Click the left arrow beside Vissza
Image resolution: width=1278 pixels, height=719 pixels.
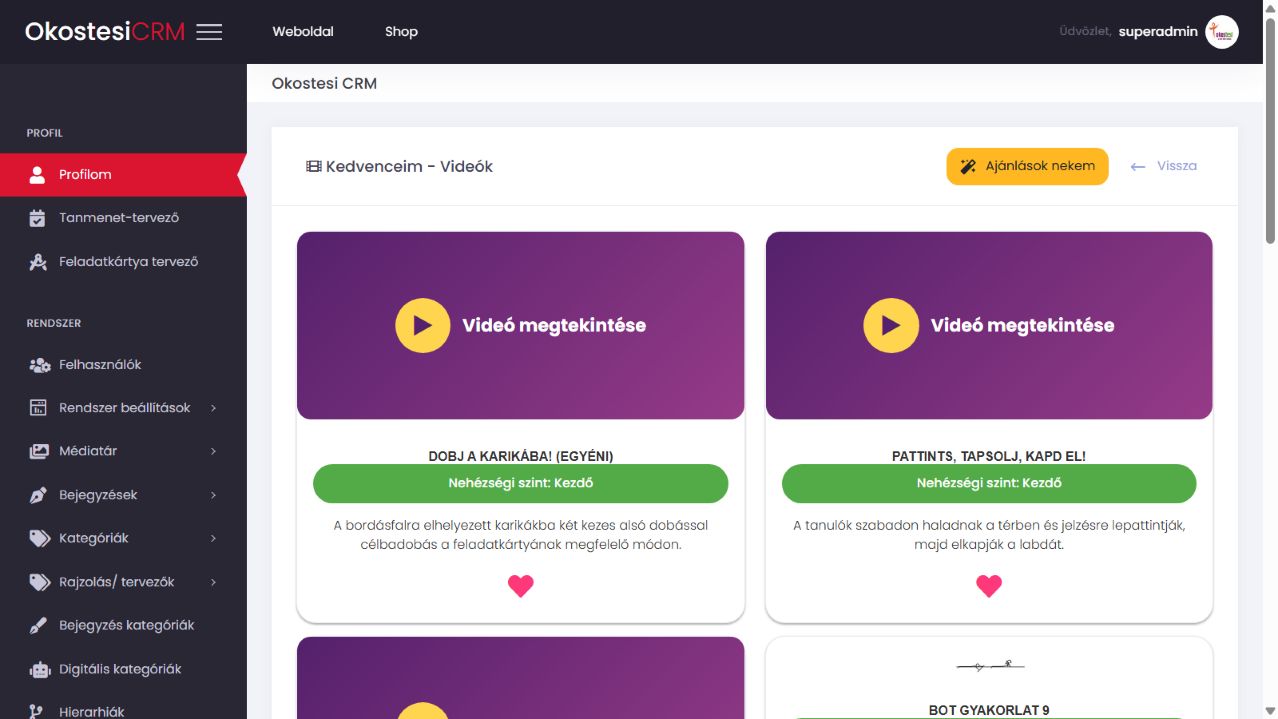coord(1137,167)
